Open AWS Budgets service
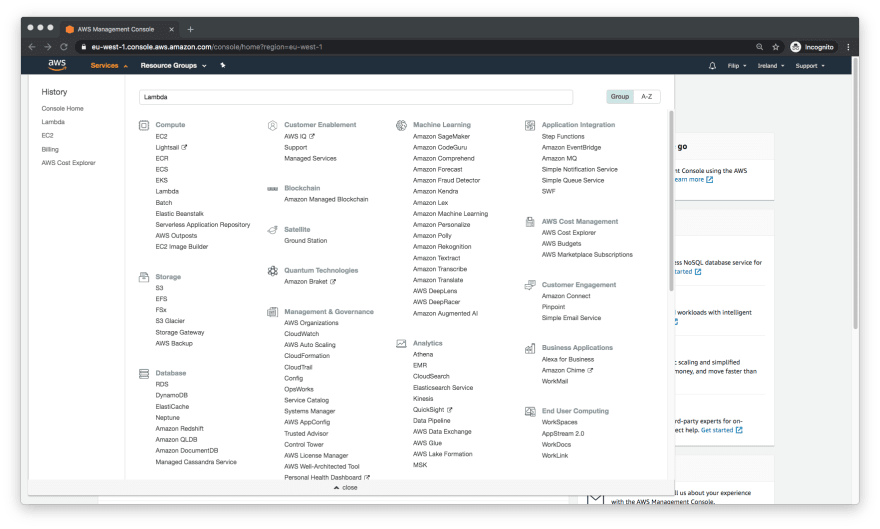The height and width of the screenshot is (529, 880). [x=561, y=243]
